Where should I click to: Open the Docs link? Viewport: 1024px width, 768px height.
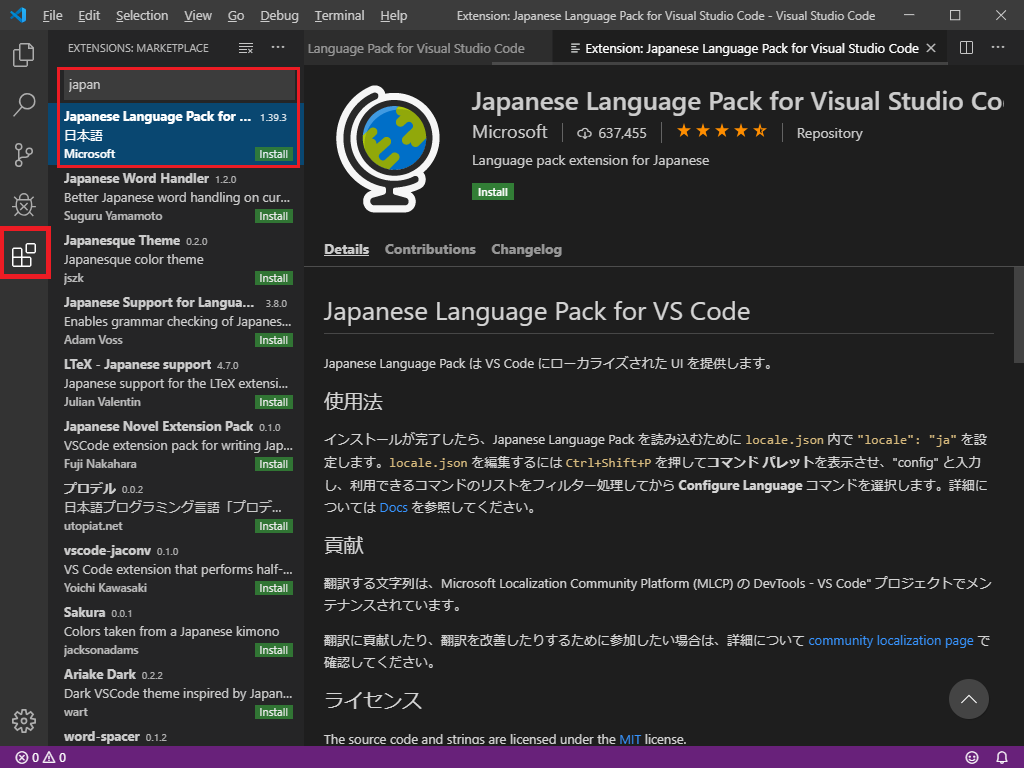pos(393,507)
